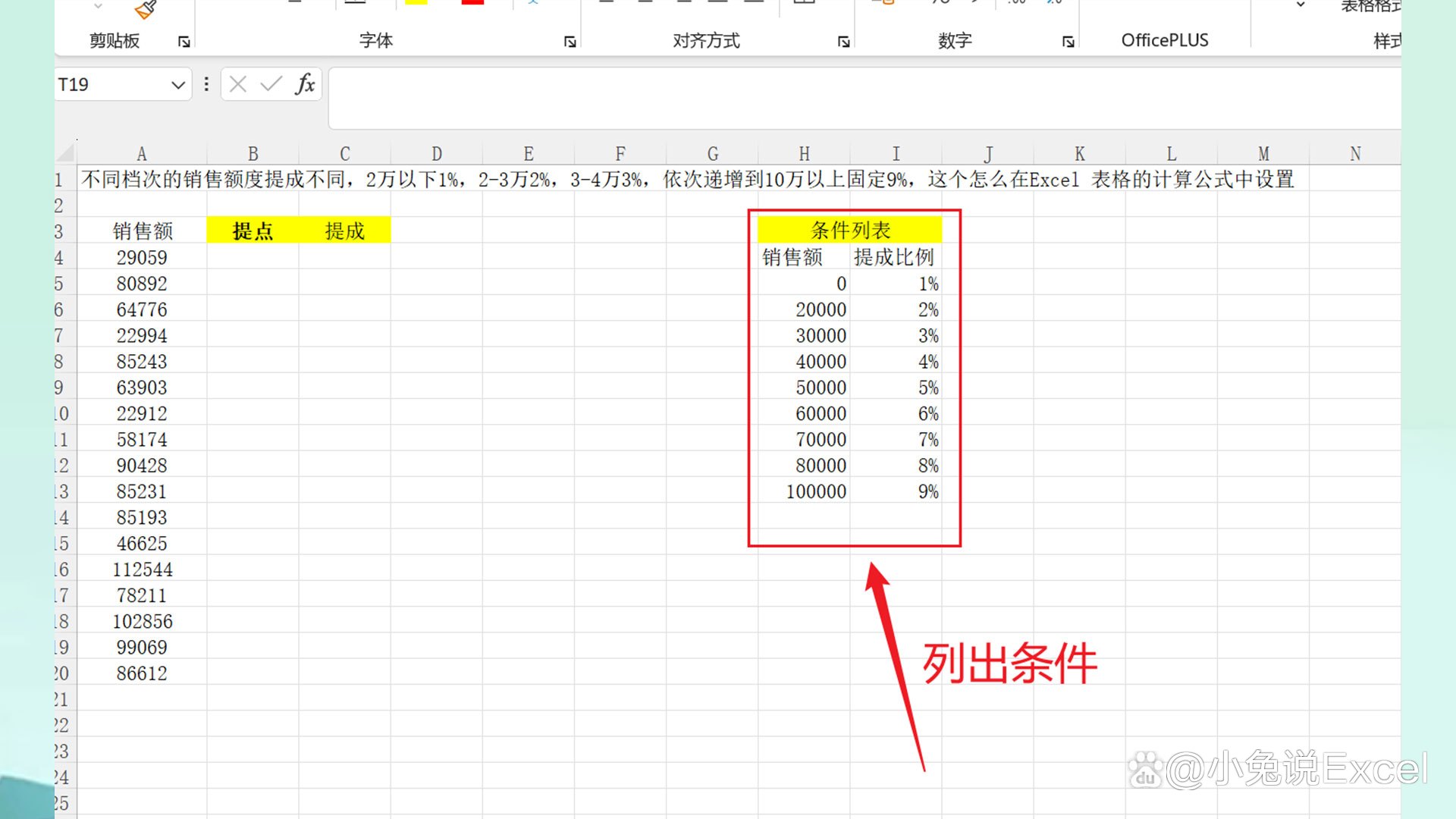The width and height of the screenshot is (1456, 819).
Task: Select empty cell B4 next to 29059
Action: click(x=253, y=258)
